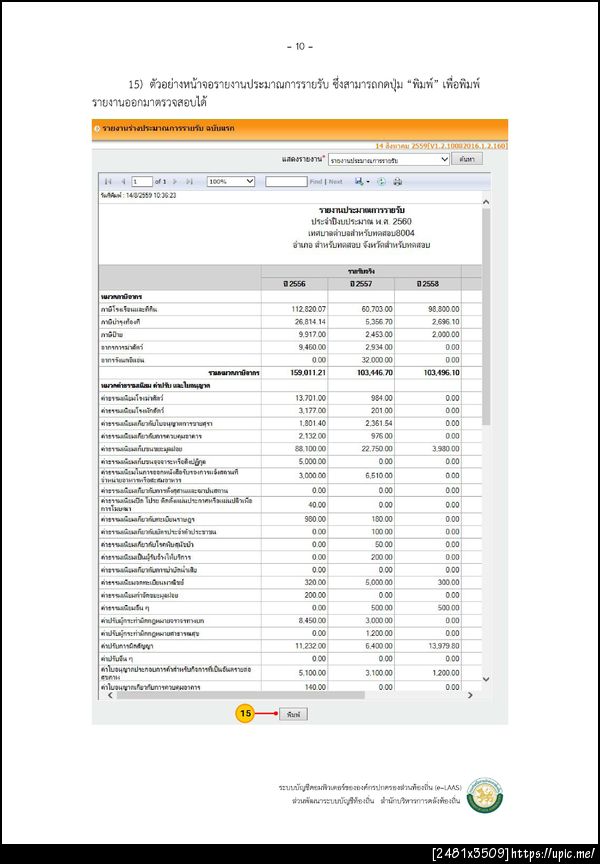Select the ปี 2558 column header
Screen dimensions: 600x864
click(x=428, y=284)
